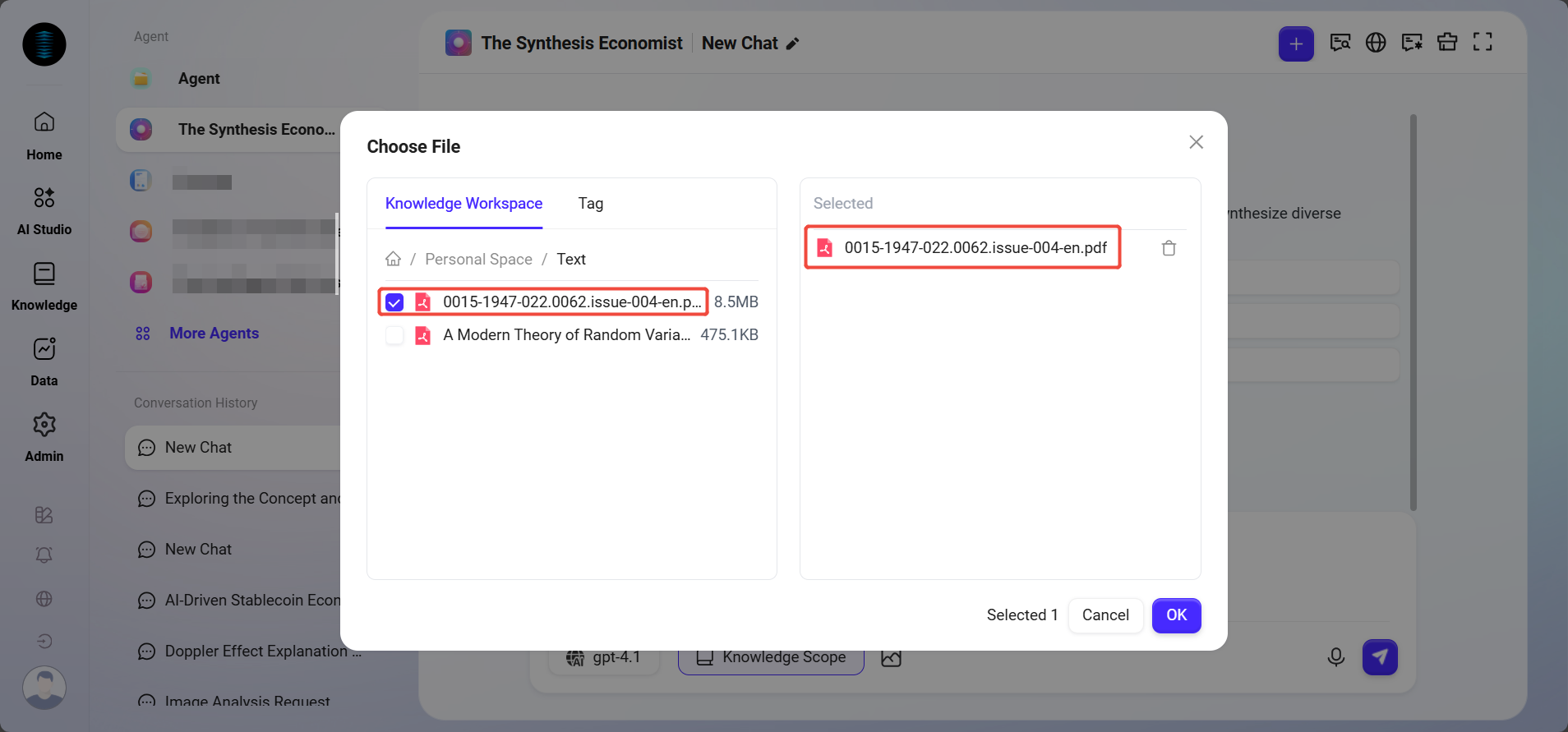The height and width of the screenshot is (732, 1568).
Task: Click the home breadcrumb icon
Action: point(393,260)
